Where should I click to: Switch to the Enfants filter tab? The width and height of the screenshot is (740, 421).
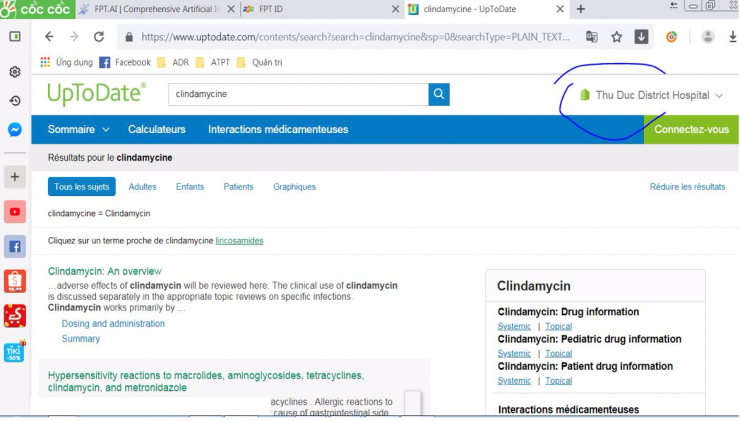190,187
